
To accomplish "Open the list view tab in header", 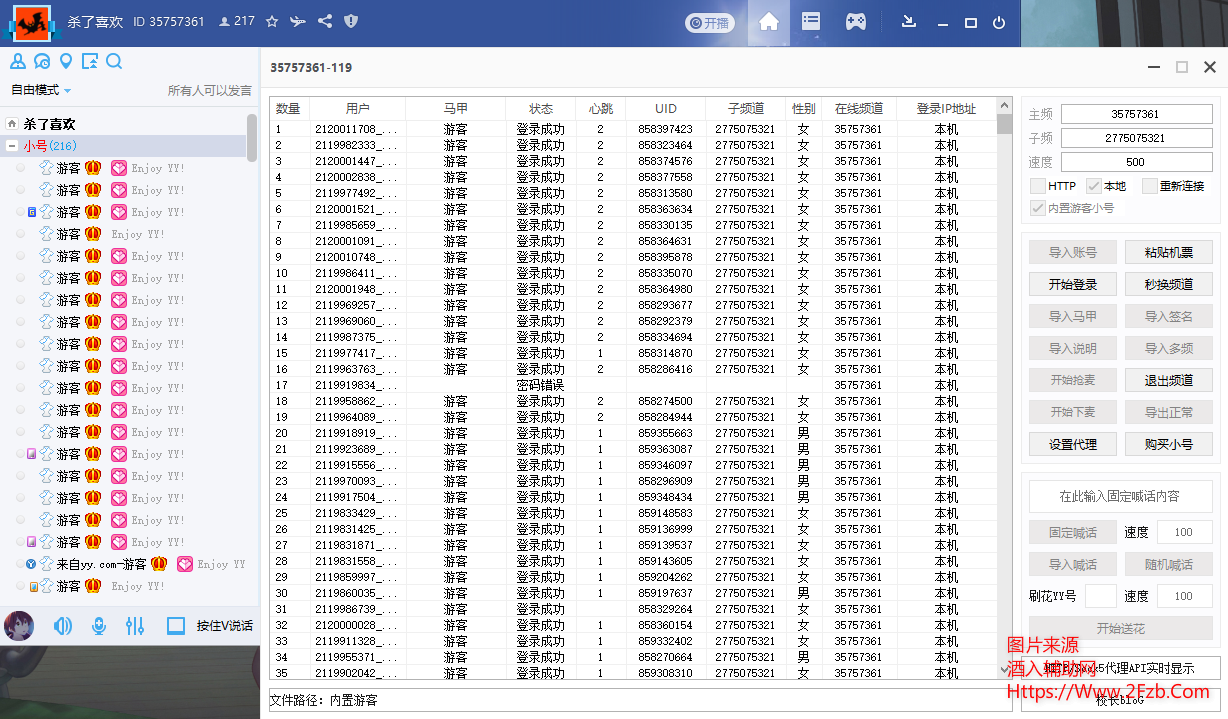I will 811,22.
